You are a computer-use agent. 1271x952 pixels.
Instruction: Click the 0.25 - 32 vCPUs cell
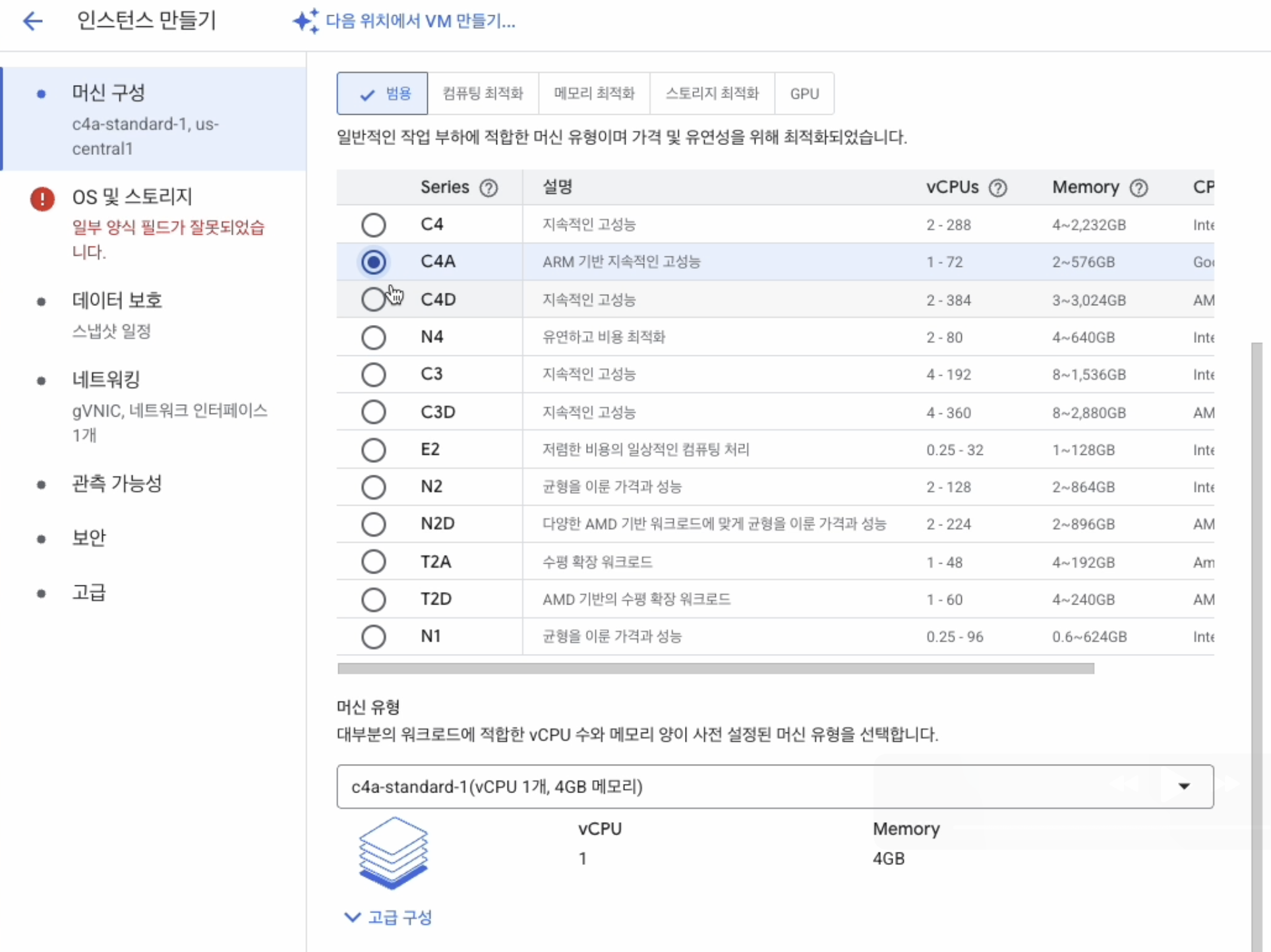click(x=955, y=450)
